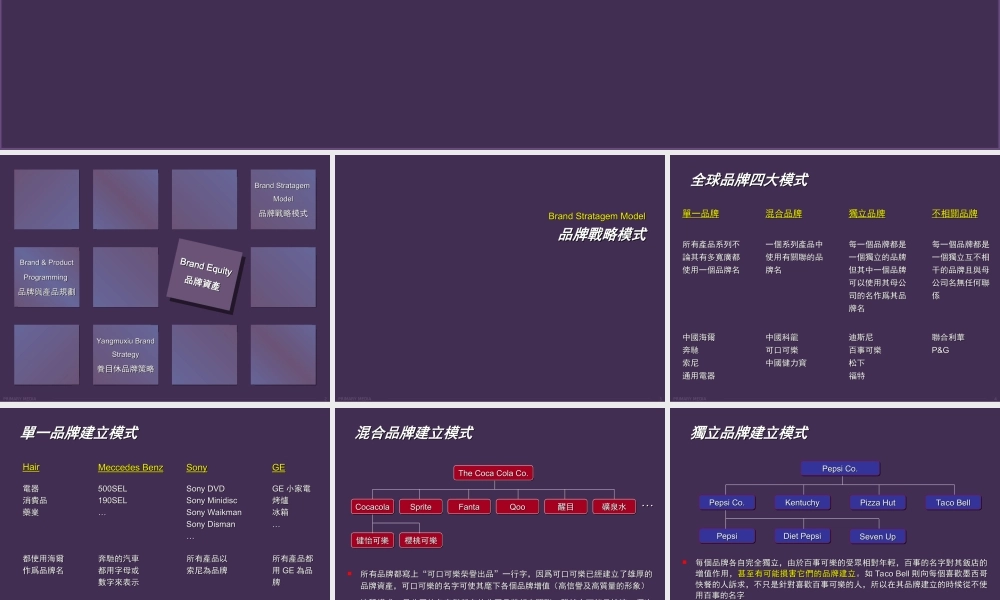Click the Taco Bell box
This screenshot has height=600, width=1000.
952,502
